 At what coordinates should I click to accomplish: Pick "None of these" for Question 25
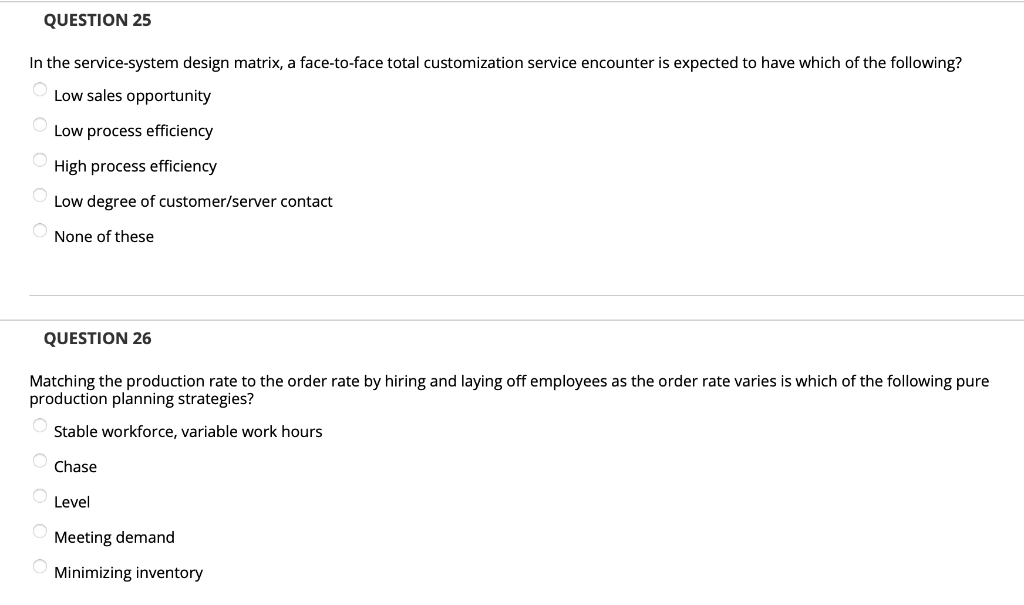(x=40, y=229)
